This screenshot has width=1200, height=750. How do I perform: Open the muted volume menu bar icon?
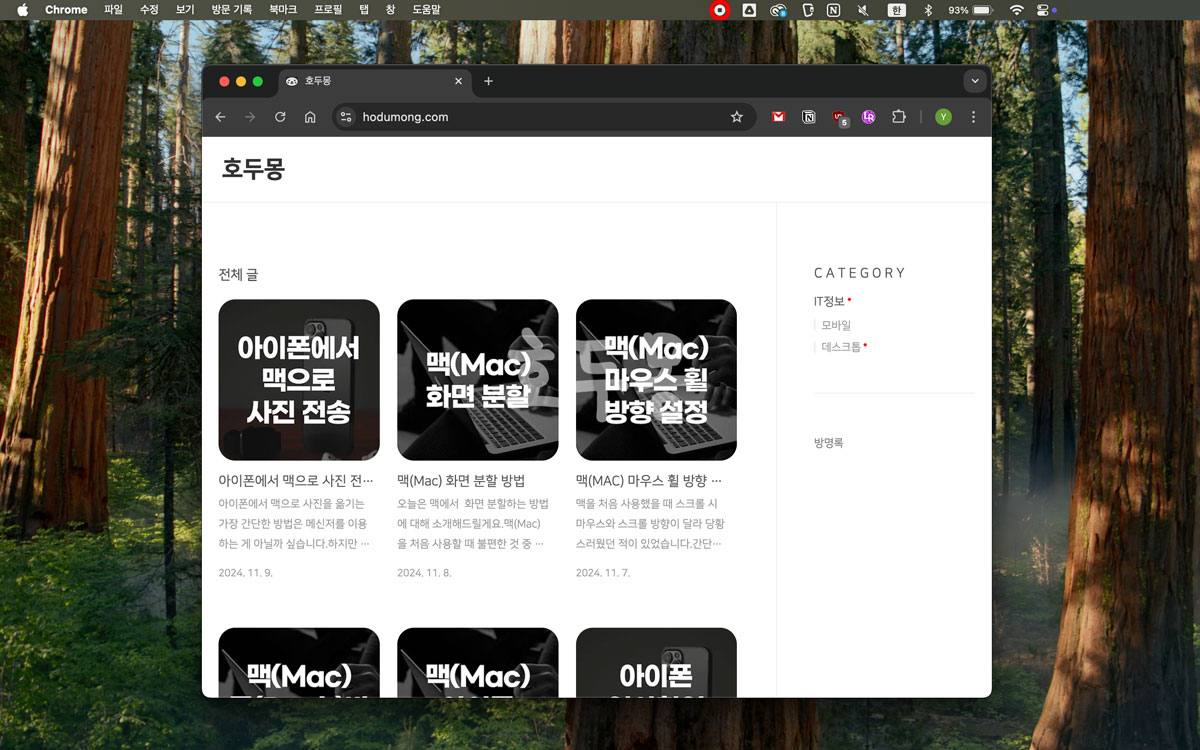863,10
